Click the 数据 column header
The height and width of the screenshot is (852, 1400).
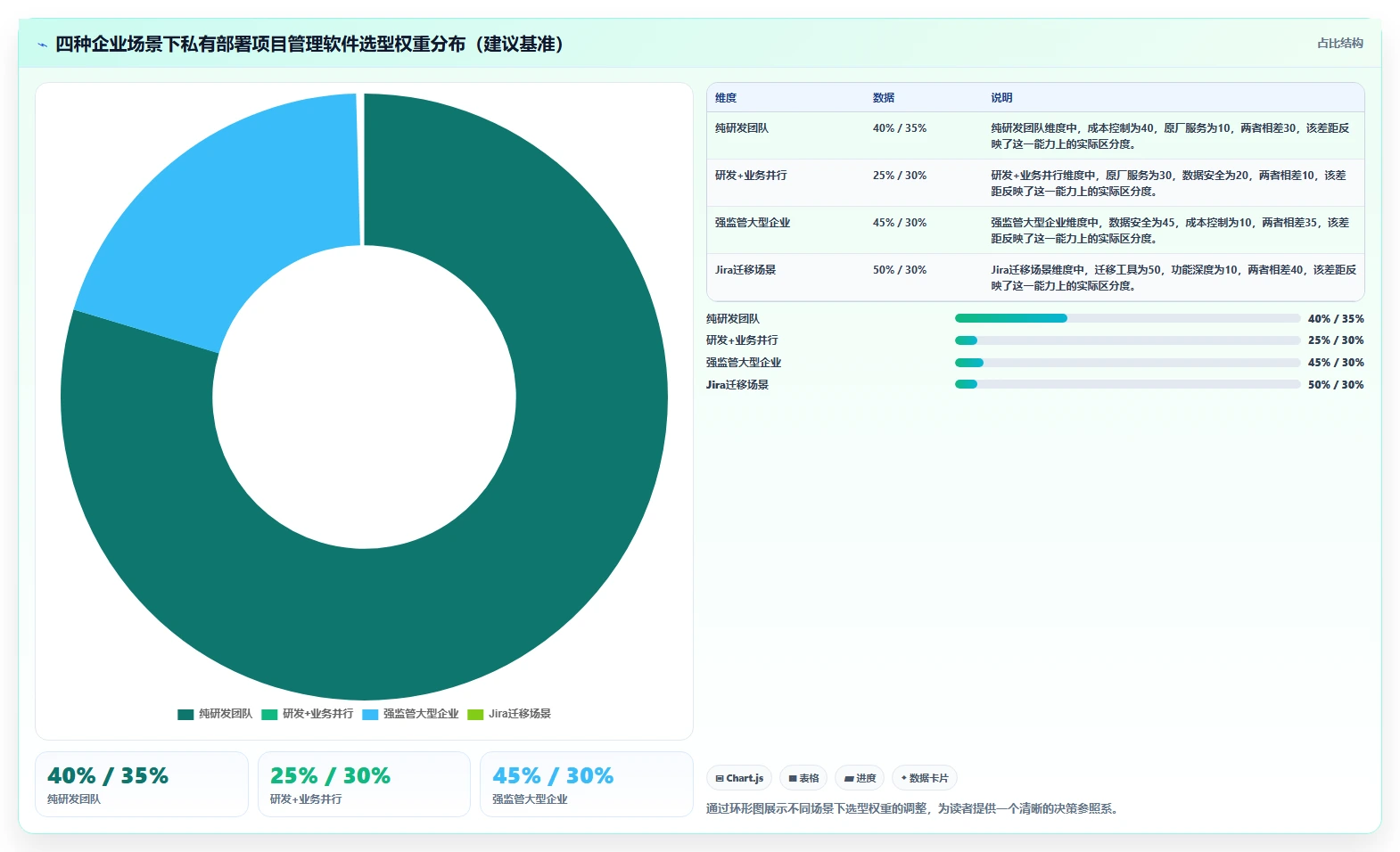[x=884, y=98]
